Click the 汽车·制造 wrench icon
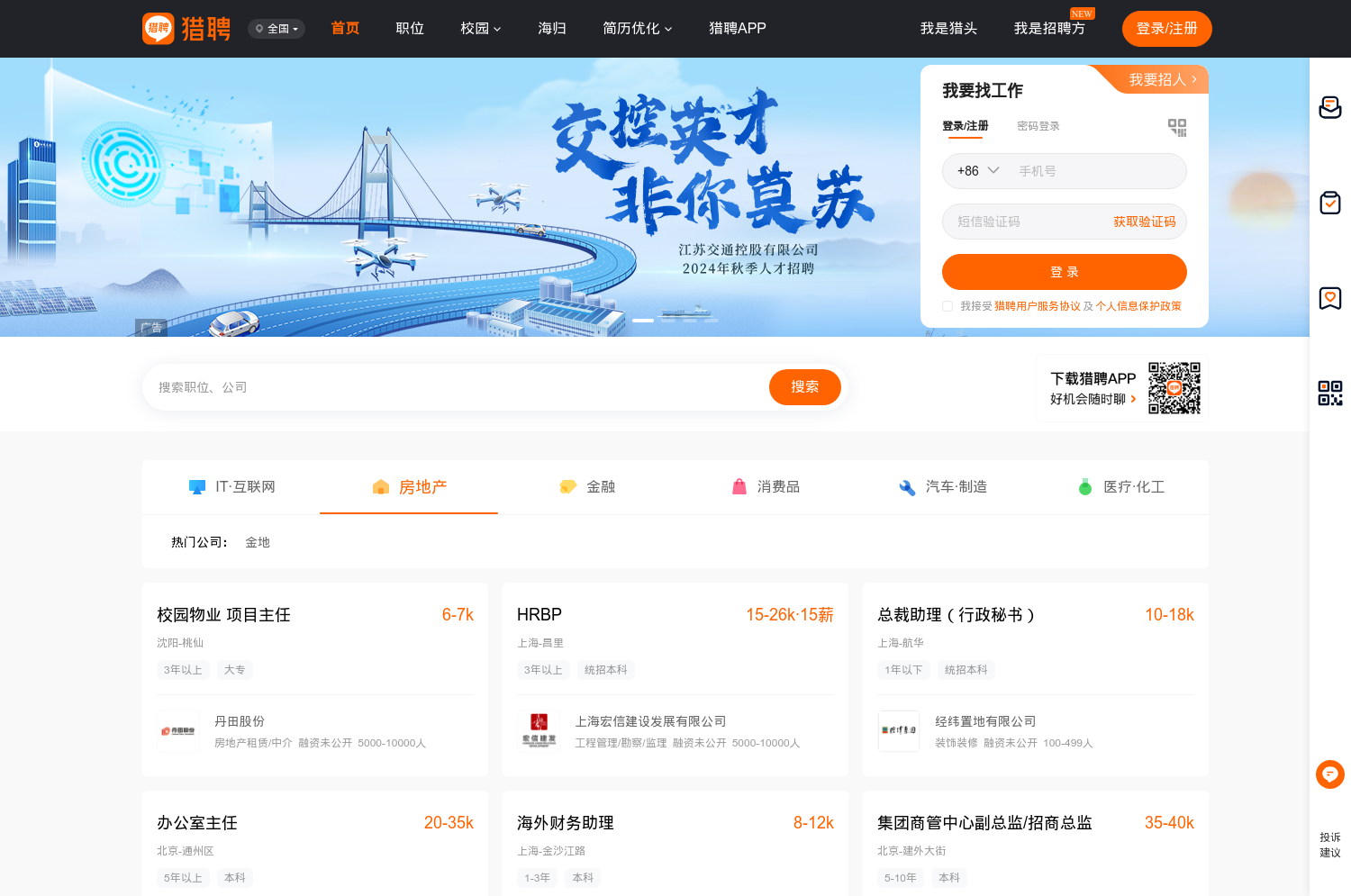1351x896 pixels. pyautogui.click(x=907, y=487)
